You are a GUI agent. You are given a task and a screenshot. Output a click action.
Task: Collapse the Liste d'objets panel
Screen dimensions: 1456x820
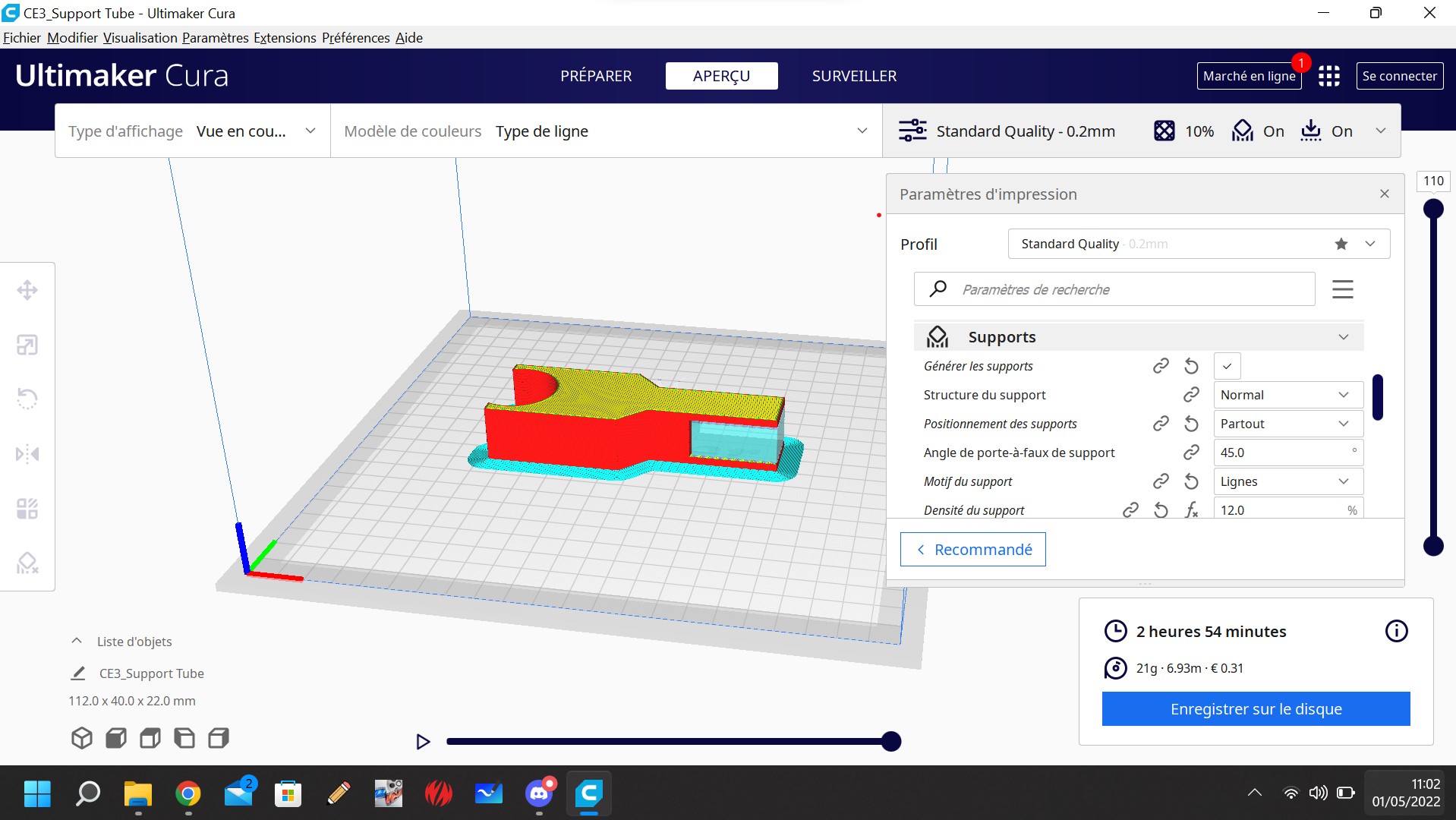[x=77, y=642]
